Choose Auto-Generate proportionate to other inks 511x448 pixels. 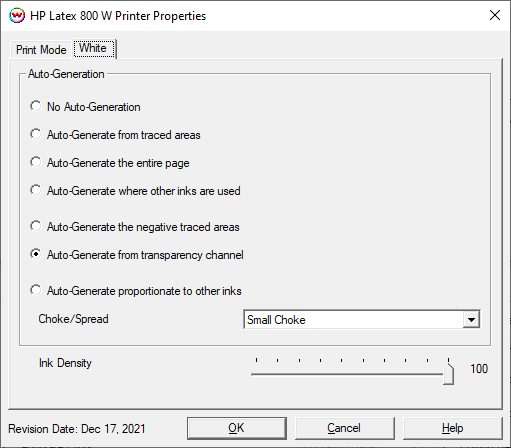pyautogui.click(x=36, y=290)
